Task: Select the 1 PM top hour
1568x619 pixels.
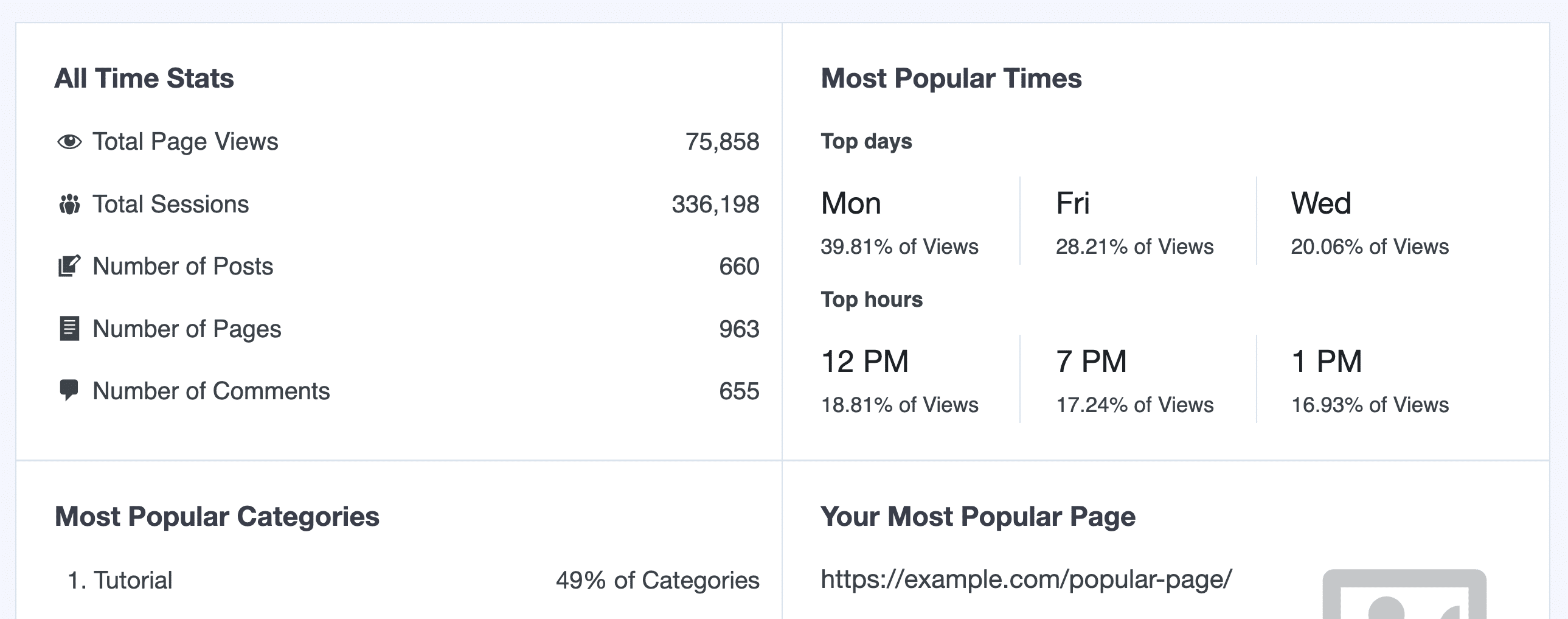Action: pyautogui.click(x=1327, y=362)
